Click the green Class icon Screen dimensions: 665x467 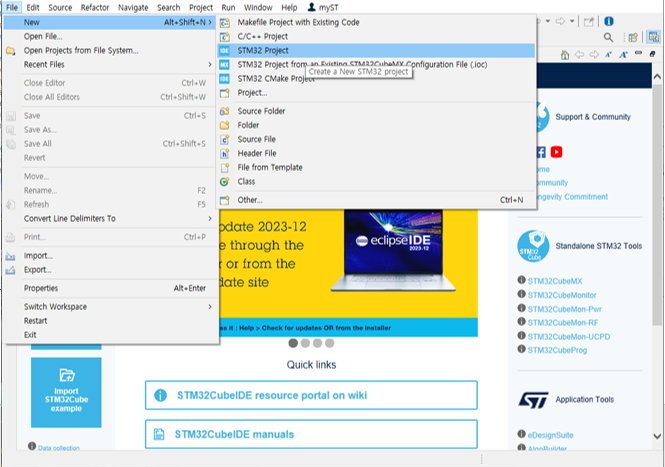(224, 182)
